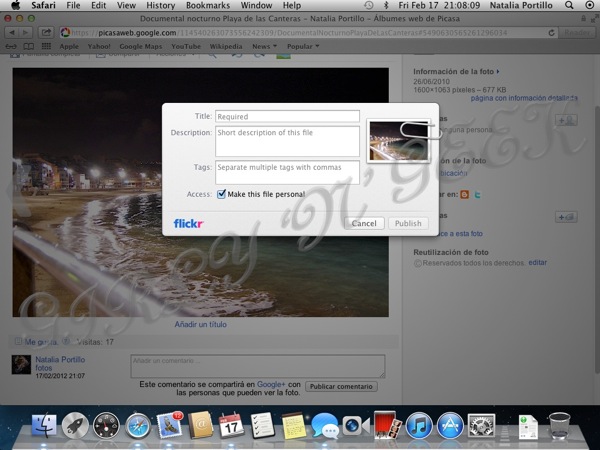Image resolution: width=600 pixels, height=450 pixels.
Task: Open iTunes music note icon in Dock
Action: pyautogui.click(x=419, y=426)
